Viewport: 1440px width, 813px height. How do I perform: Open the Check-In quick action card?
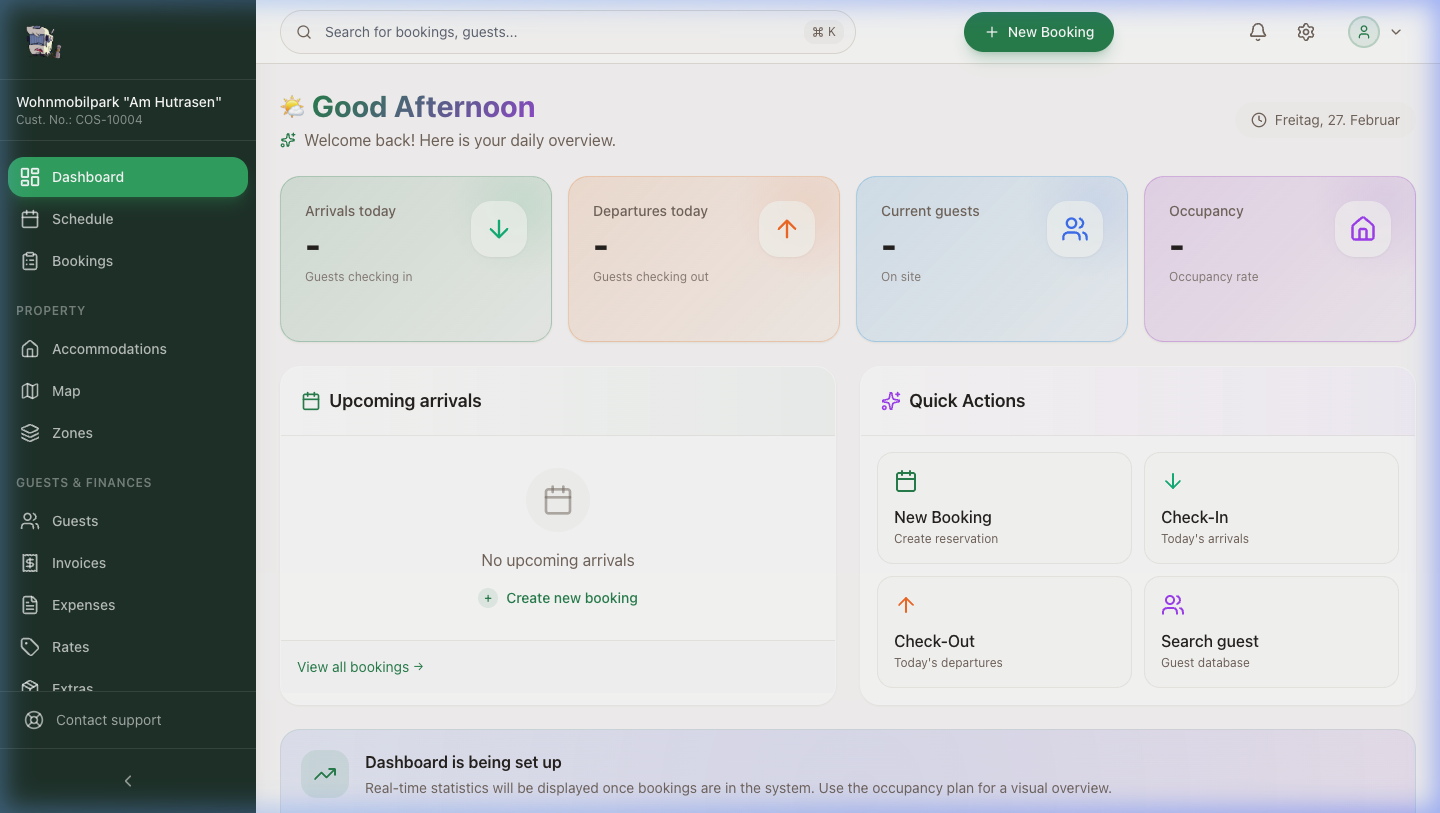point(1271,508)
